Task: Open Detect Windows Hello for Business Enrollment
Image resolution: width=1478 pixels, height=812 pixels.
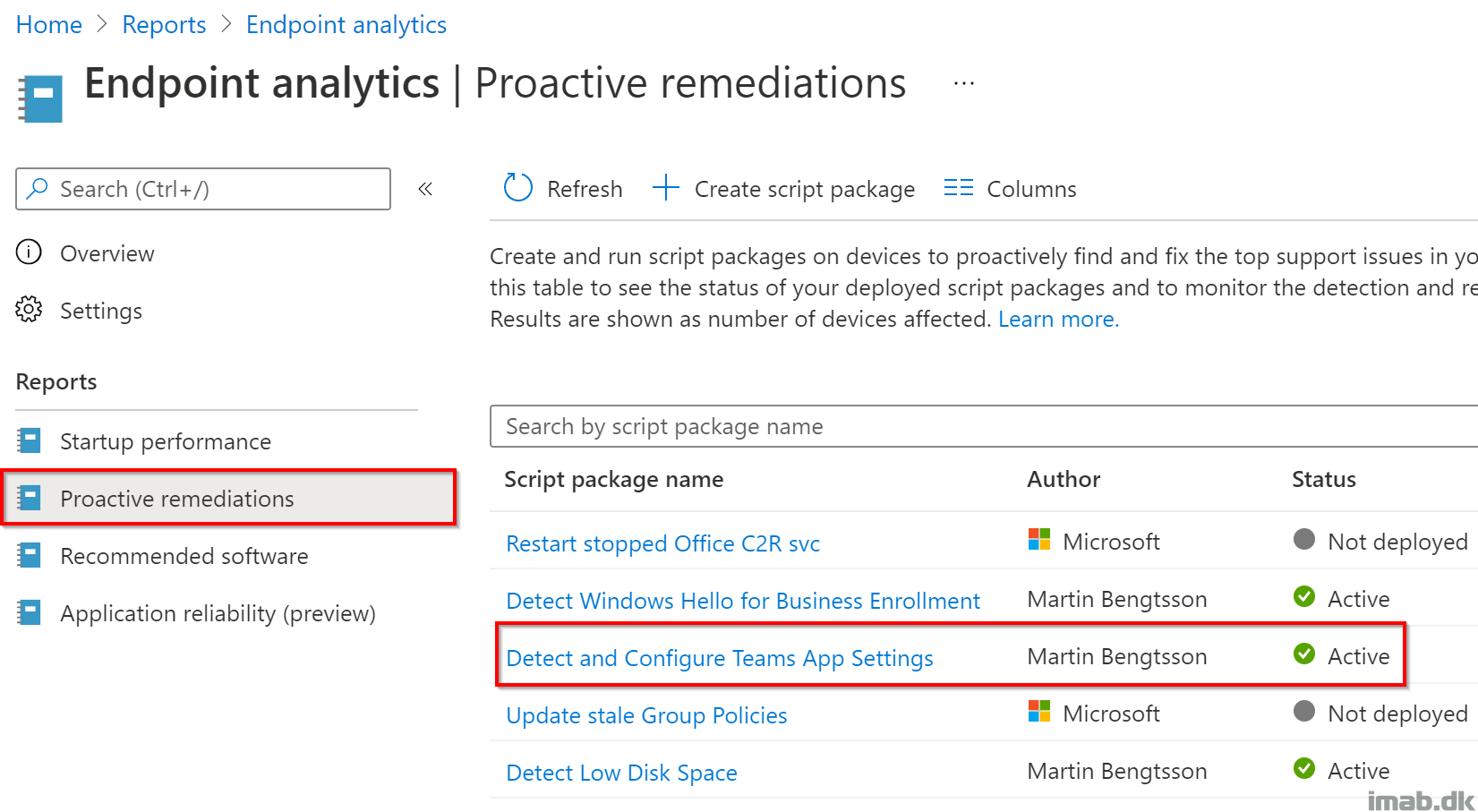Action: [x=743, y=601]
